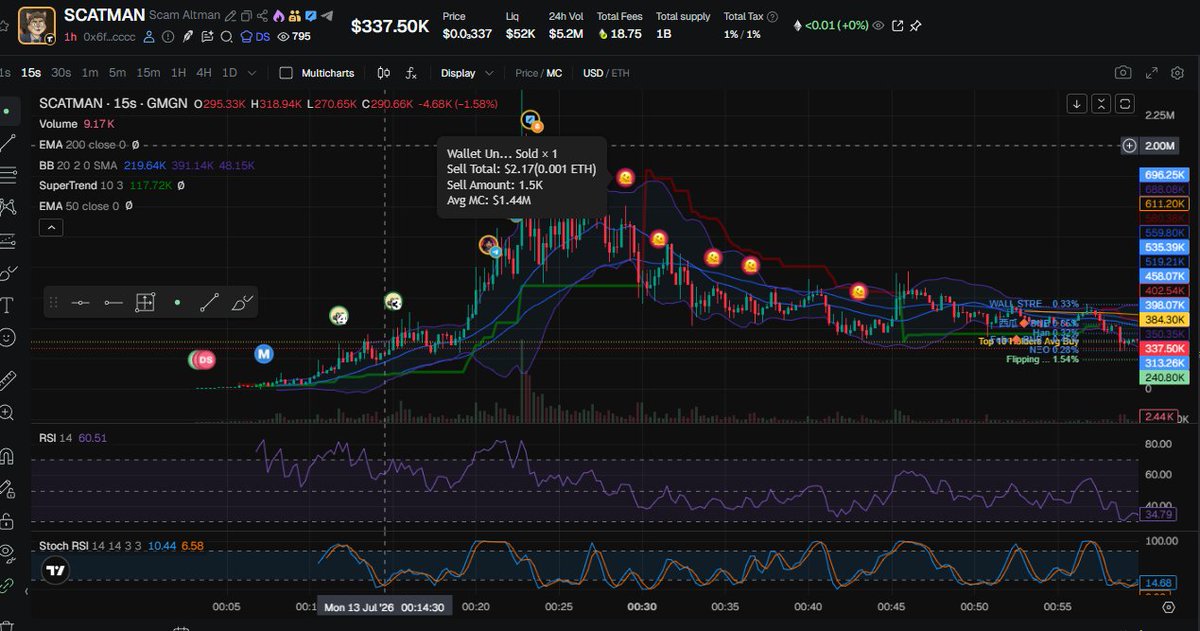Toggle magnet mode in left sidebar

(x=8, y=455)
